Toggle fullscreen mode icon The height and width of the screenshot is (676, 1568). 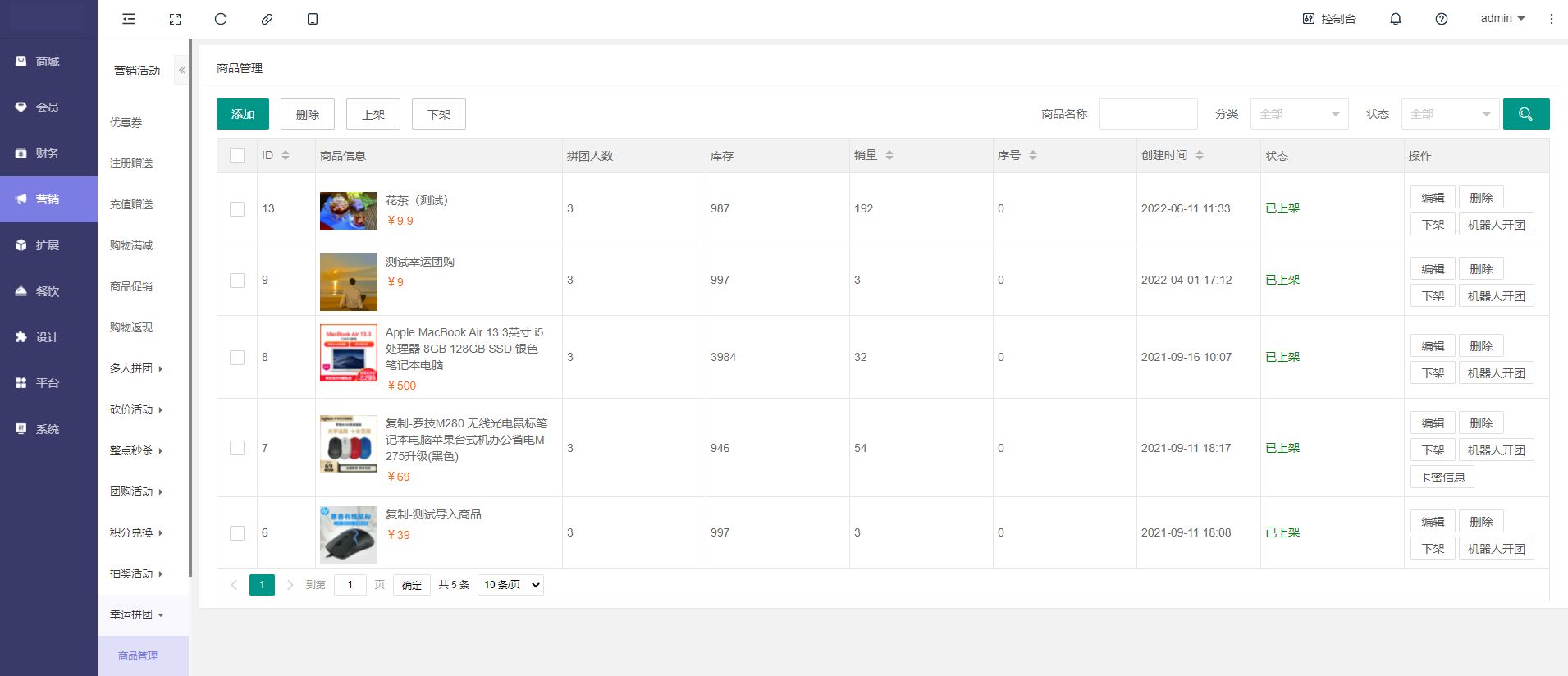pyautogui.click(x=175, y=19)
